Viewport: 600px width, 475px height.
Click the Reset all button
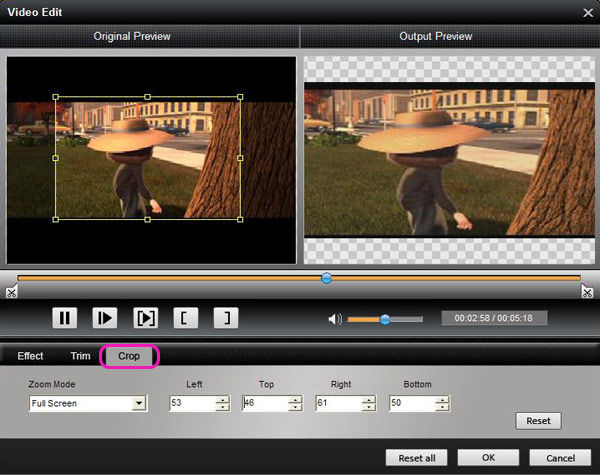click(417, 458)
